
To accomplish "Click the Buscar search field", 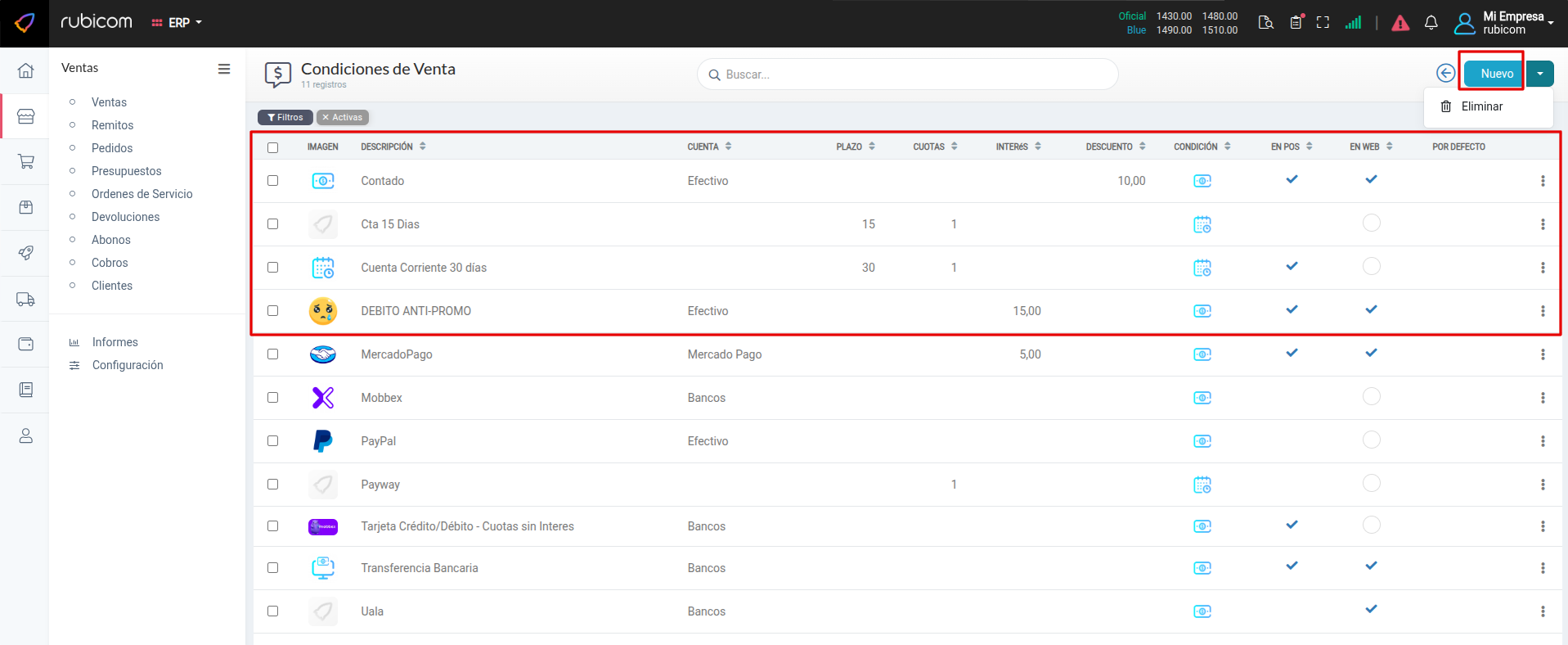I will (908, 74).
